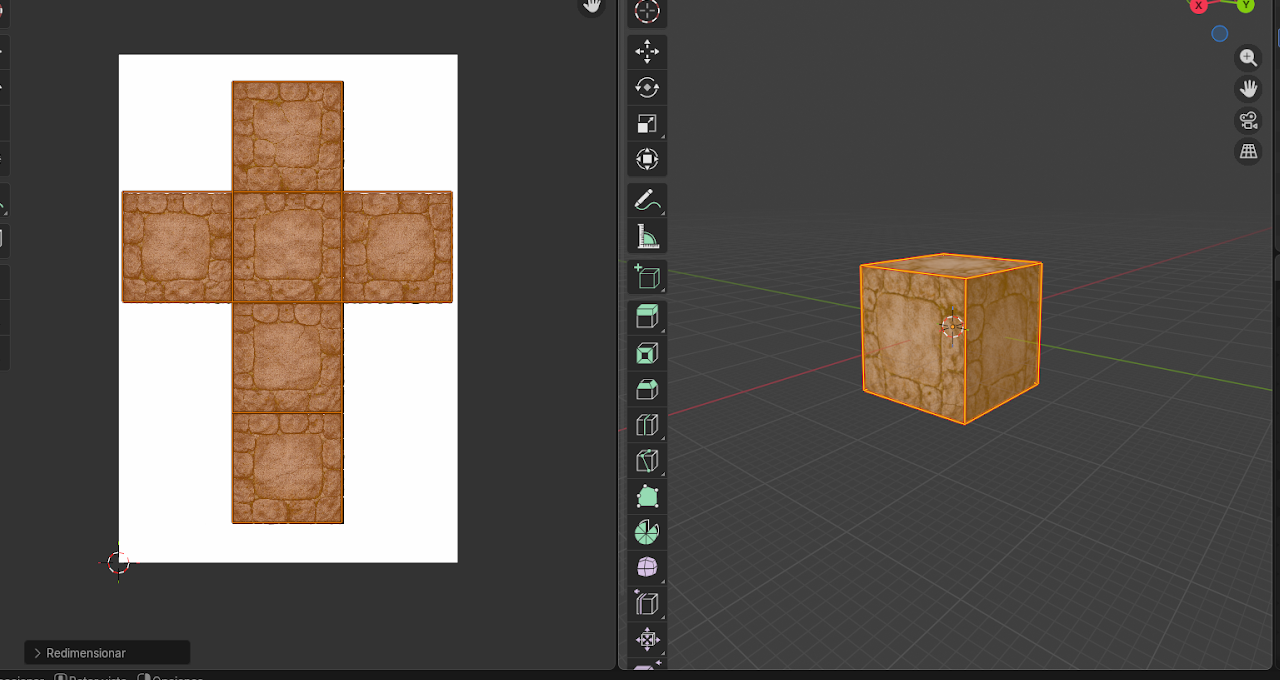Activate the Transform tool
The image size is (1280, 680).
(x=647, y=160)
